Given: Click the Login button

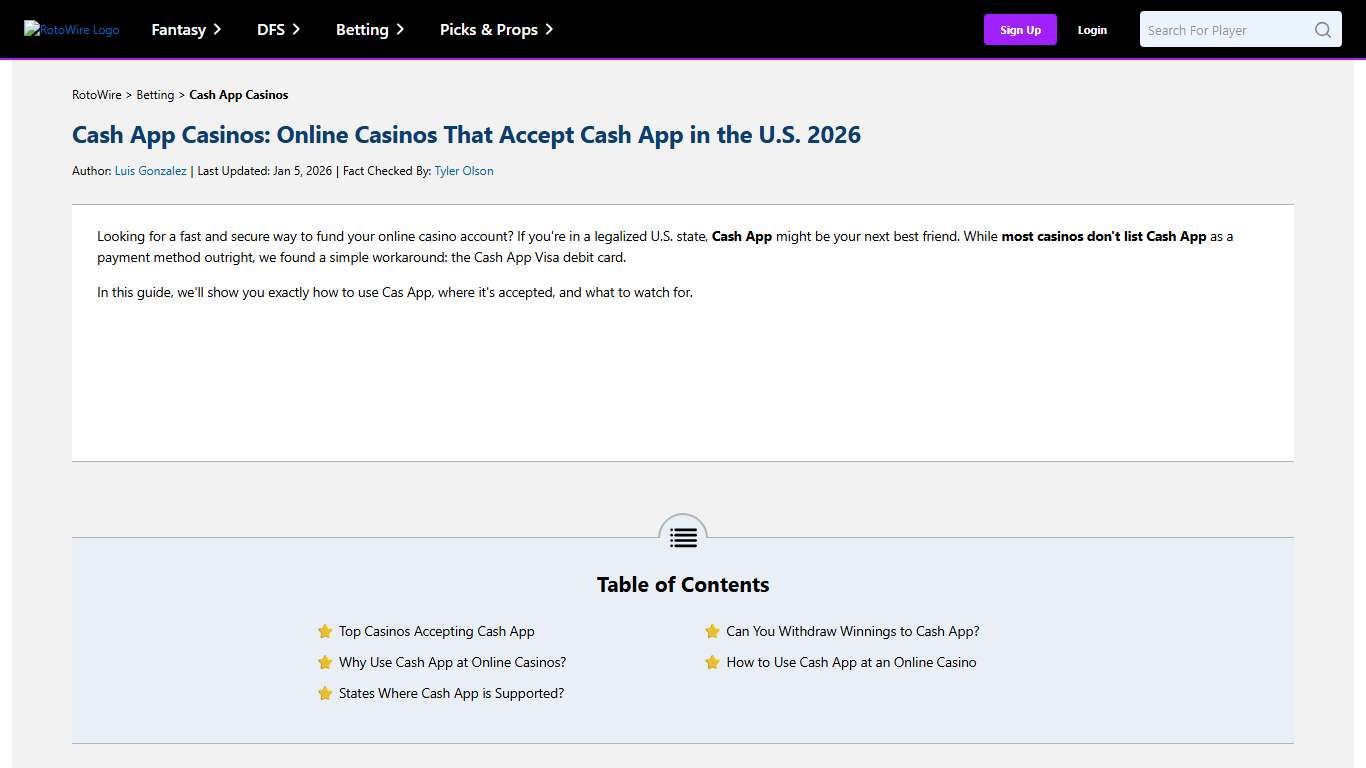Looking at the screenshot, I should click(x=1092, y=29).
